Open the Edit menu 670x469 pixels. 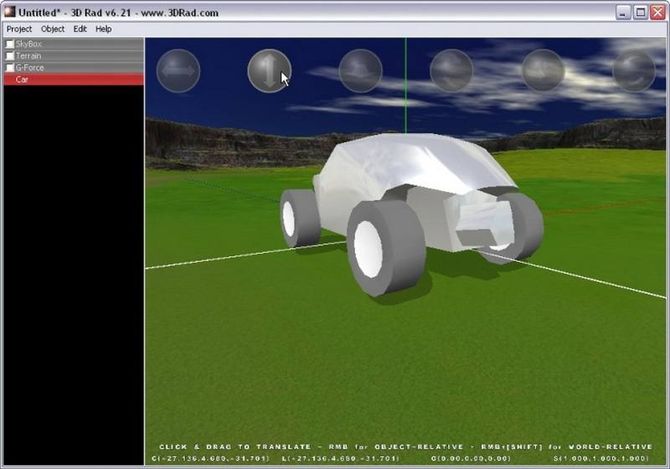tap(80, 29)
